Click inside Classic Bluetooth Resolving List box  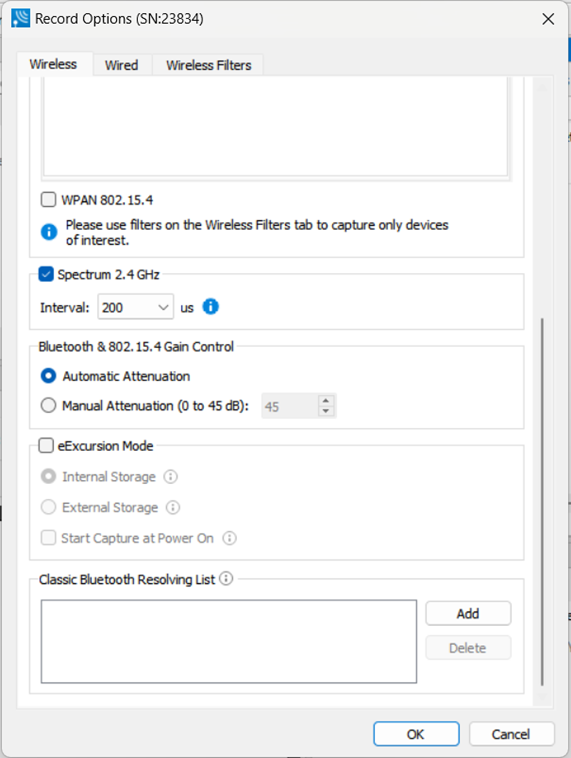pyautogui.click(x=229, y=641)
